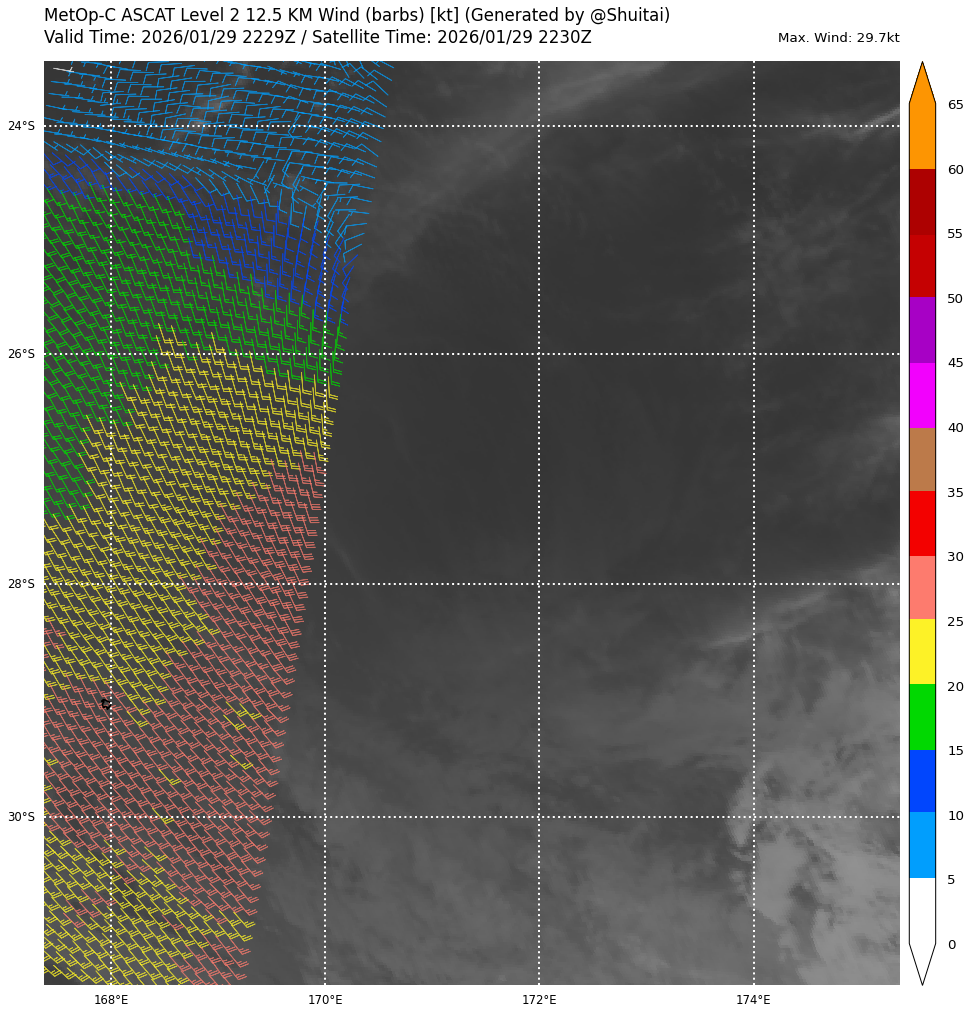Click the small black island marker near 168°E
The image size is (971, 1014).
(x=106, y=704)
